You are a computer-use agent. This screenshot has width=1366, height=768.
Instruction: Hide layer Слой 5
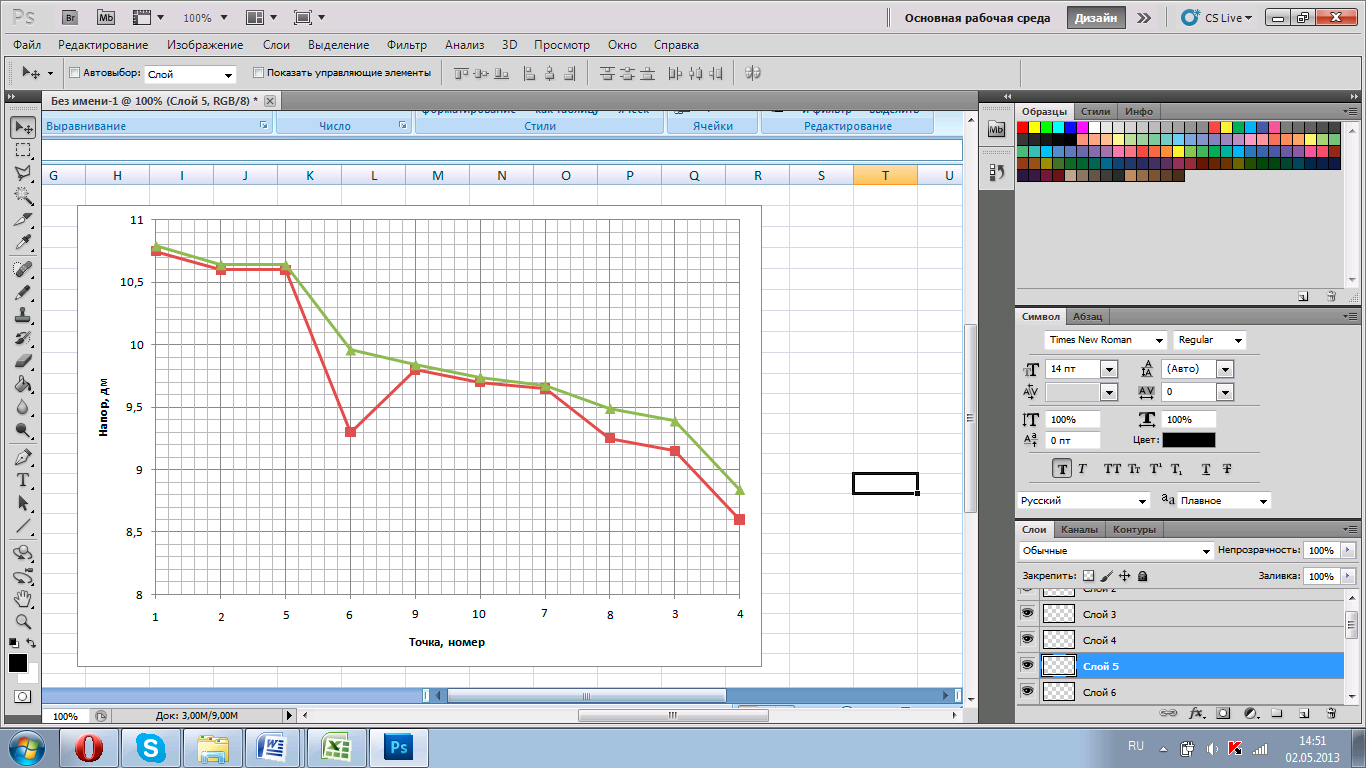pyautogui.click(x=1027, y=665)
